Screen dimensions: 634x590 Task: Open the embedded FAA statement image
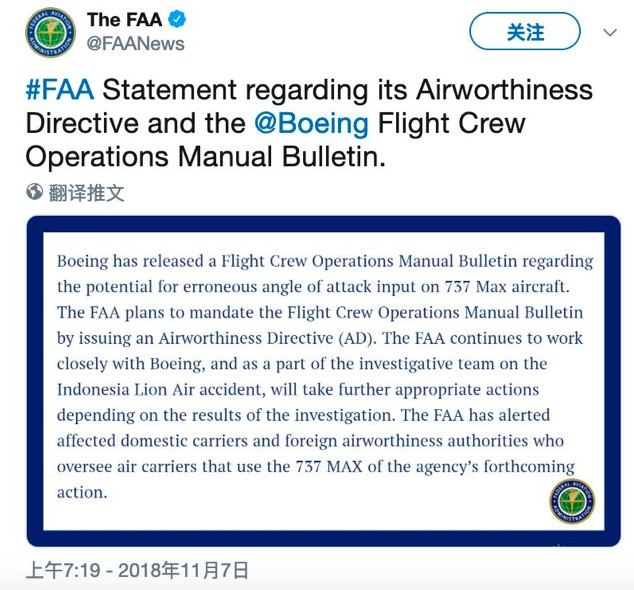click(x=323, y=380)
